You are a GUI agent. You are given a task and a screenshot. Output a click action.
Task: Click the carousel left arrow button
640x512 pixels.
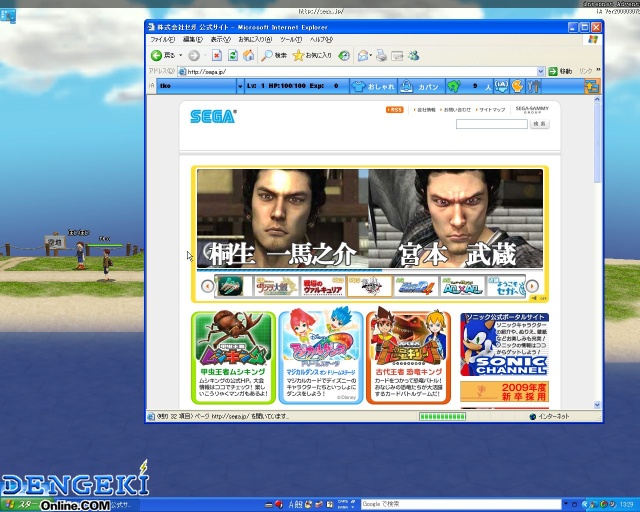(x=207, y=286)
